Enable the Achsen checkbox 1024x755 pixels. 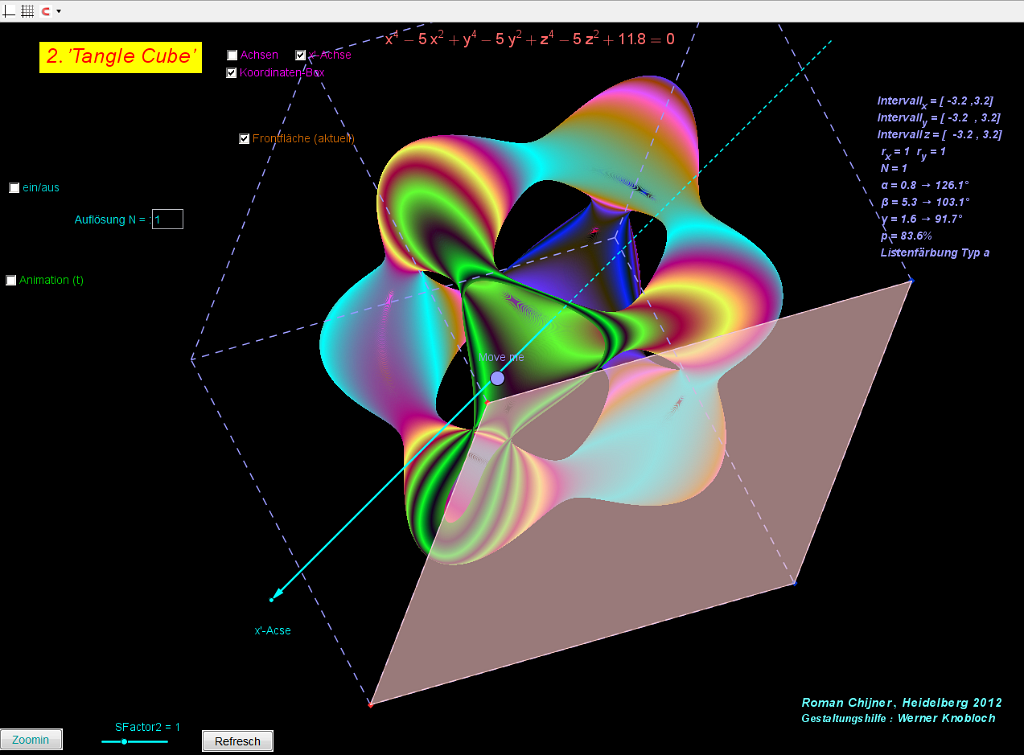click(232, 55)
